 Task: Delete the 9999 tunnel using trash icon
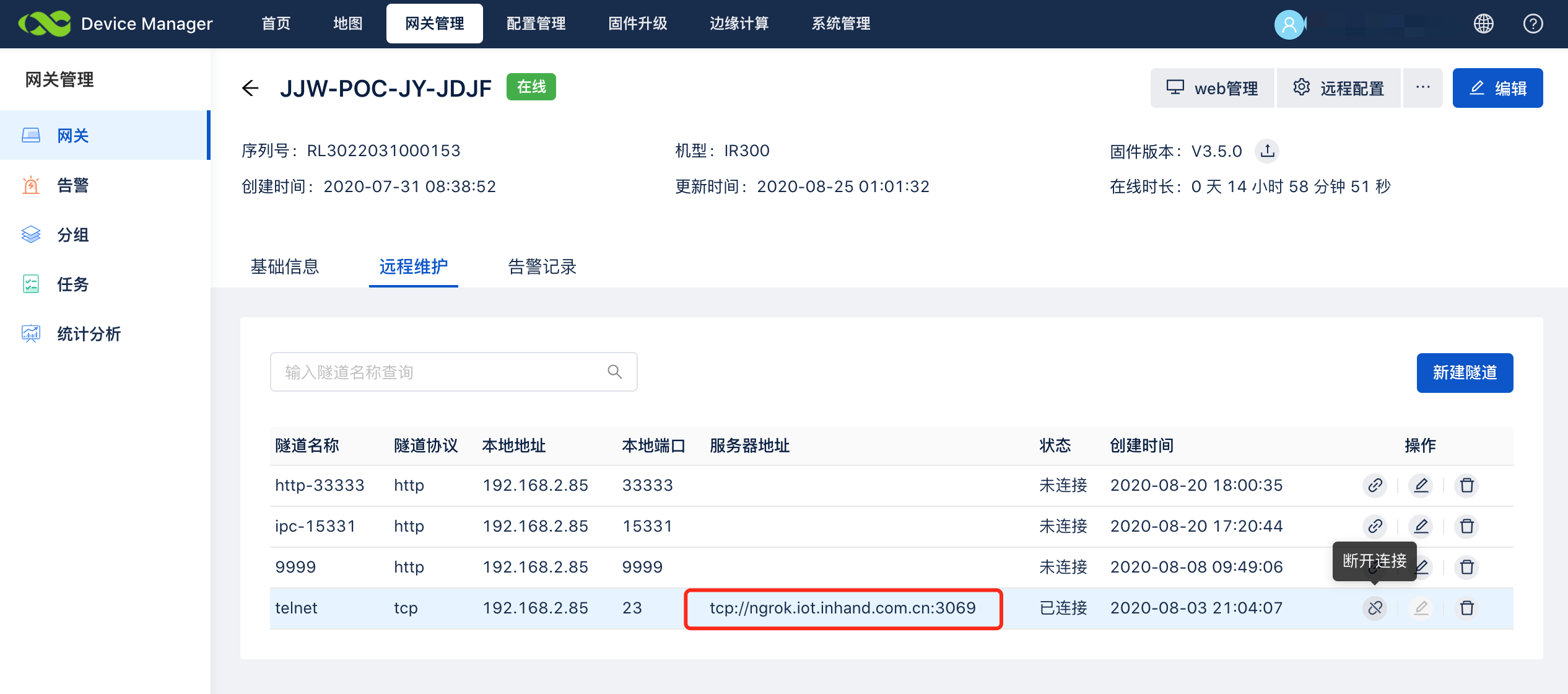(1466, 567)
